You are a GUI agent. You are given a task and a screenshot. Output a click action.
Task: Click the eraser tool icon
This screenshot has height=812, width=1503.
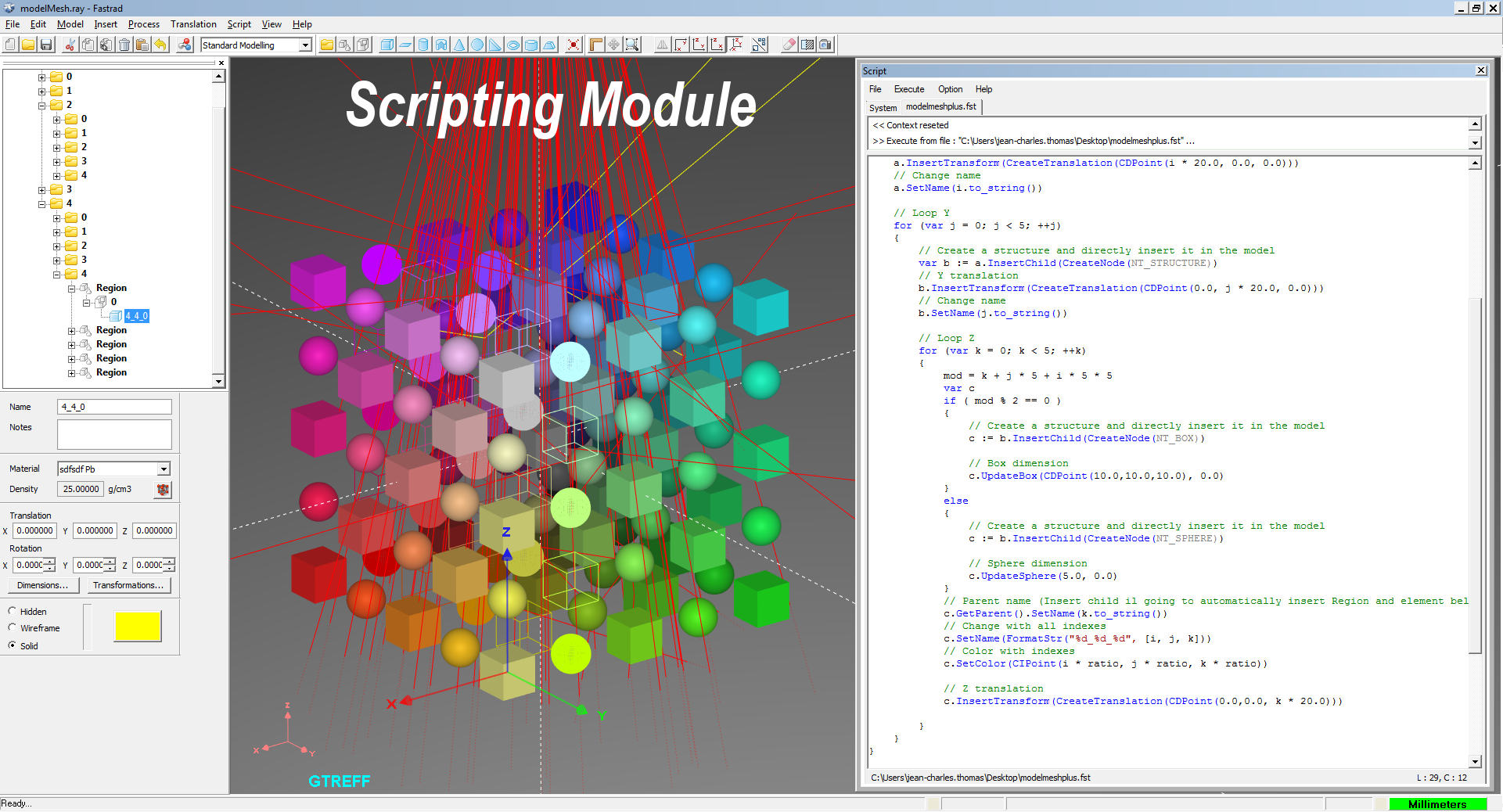pyautogui.click(x=789, y=45)
